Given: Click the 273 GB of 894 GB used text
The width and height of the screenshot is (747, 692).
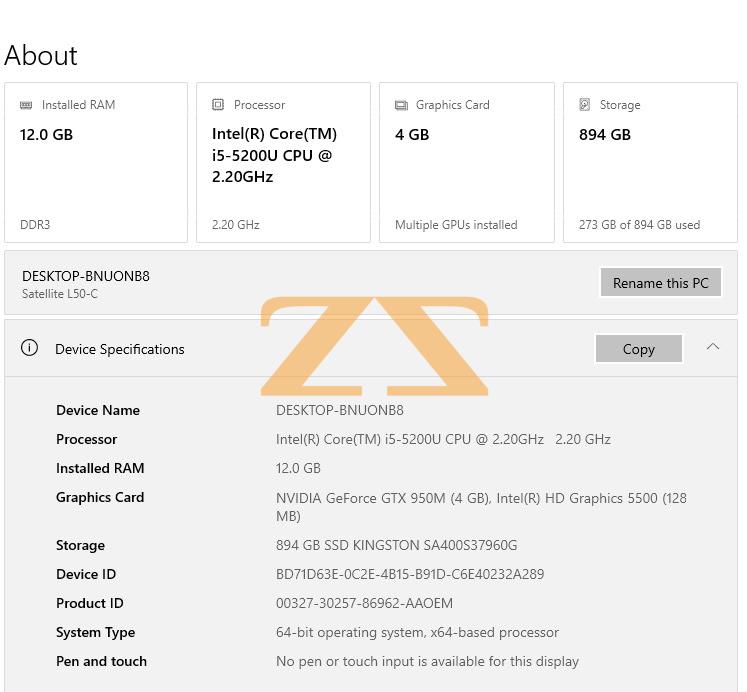Looking at the screenshot, I should pyautogui.click(x=639, y=225).
